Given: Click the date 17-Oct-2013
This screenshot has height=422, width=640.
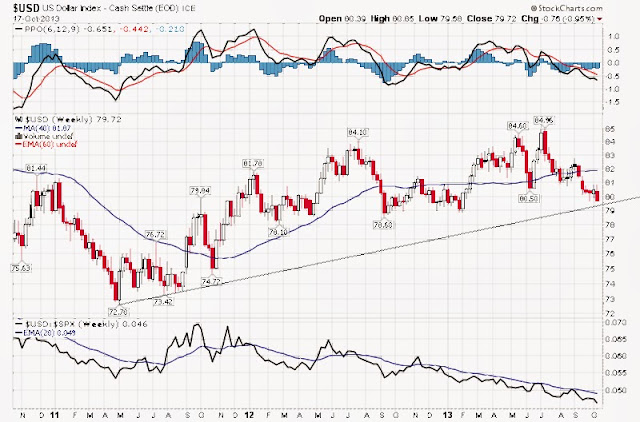Looking at the screenshot, I should (36, 19).
